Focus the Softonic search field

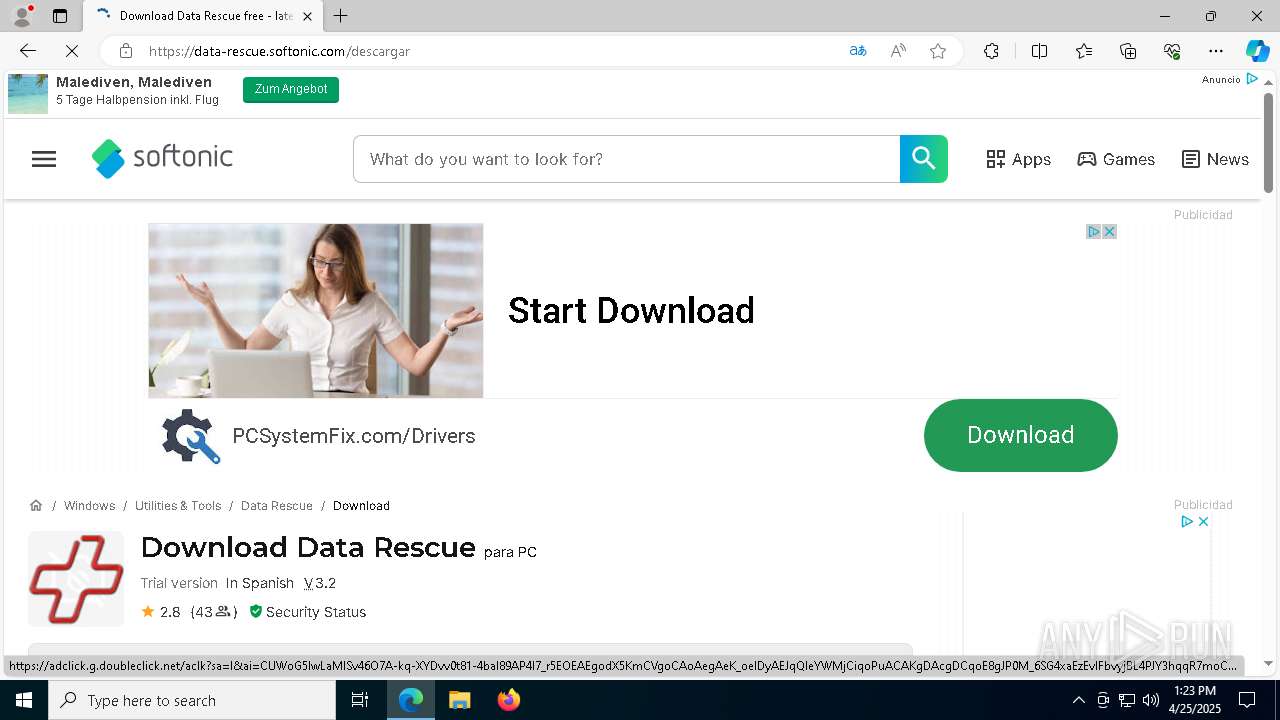[x=626, y=159]
